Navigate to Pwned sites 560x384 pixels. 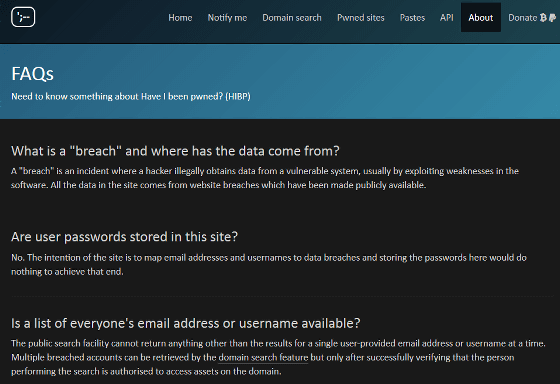361,18
